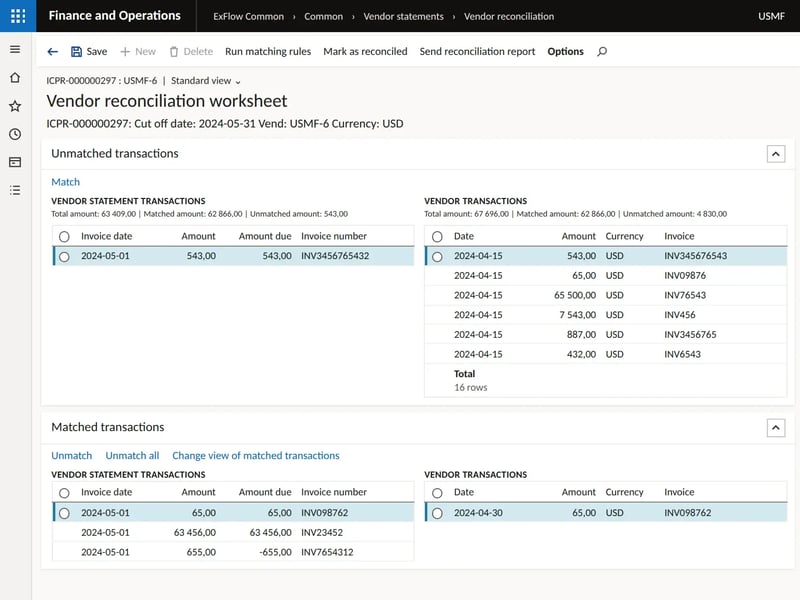The width and height of the screenshot is (800, 600).
Task: Click matched statements Invoice number header
Action: tap(334, 492)
